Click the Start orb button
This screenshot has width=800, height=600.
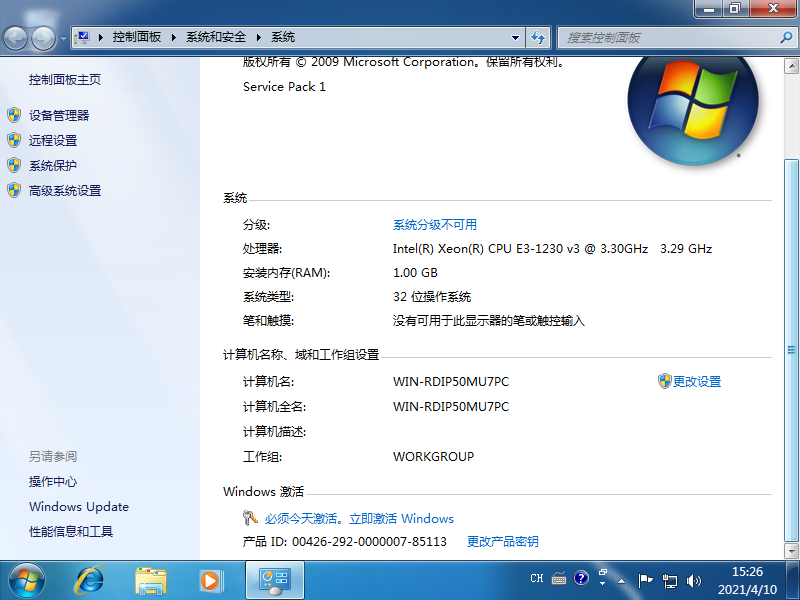(27, 578)
